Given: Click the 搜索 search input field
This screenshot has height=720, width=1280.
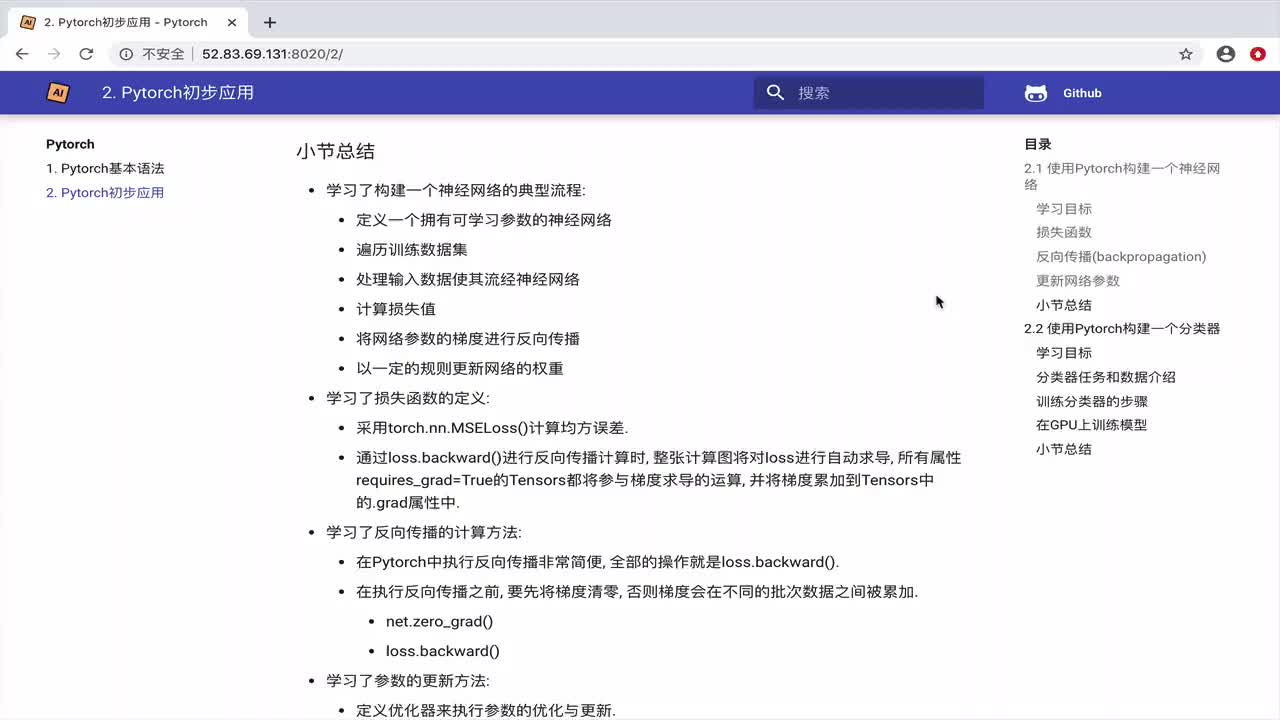Looking at the screenshot, I should [x=869, y=93].
